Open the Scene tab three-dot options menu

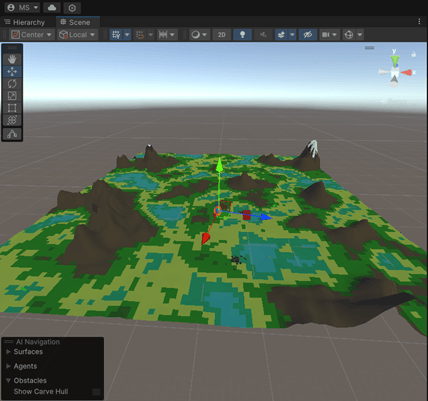coord(419,22)
